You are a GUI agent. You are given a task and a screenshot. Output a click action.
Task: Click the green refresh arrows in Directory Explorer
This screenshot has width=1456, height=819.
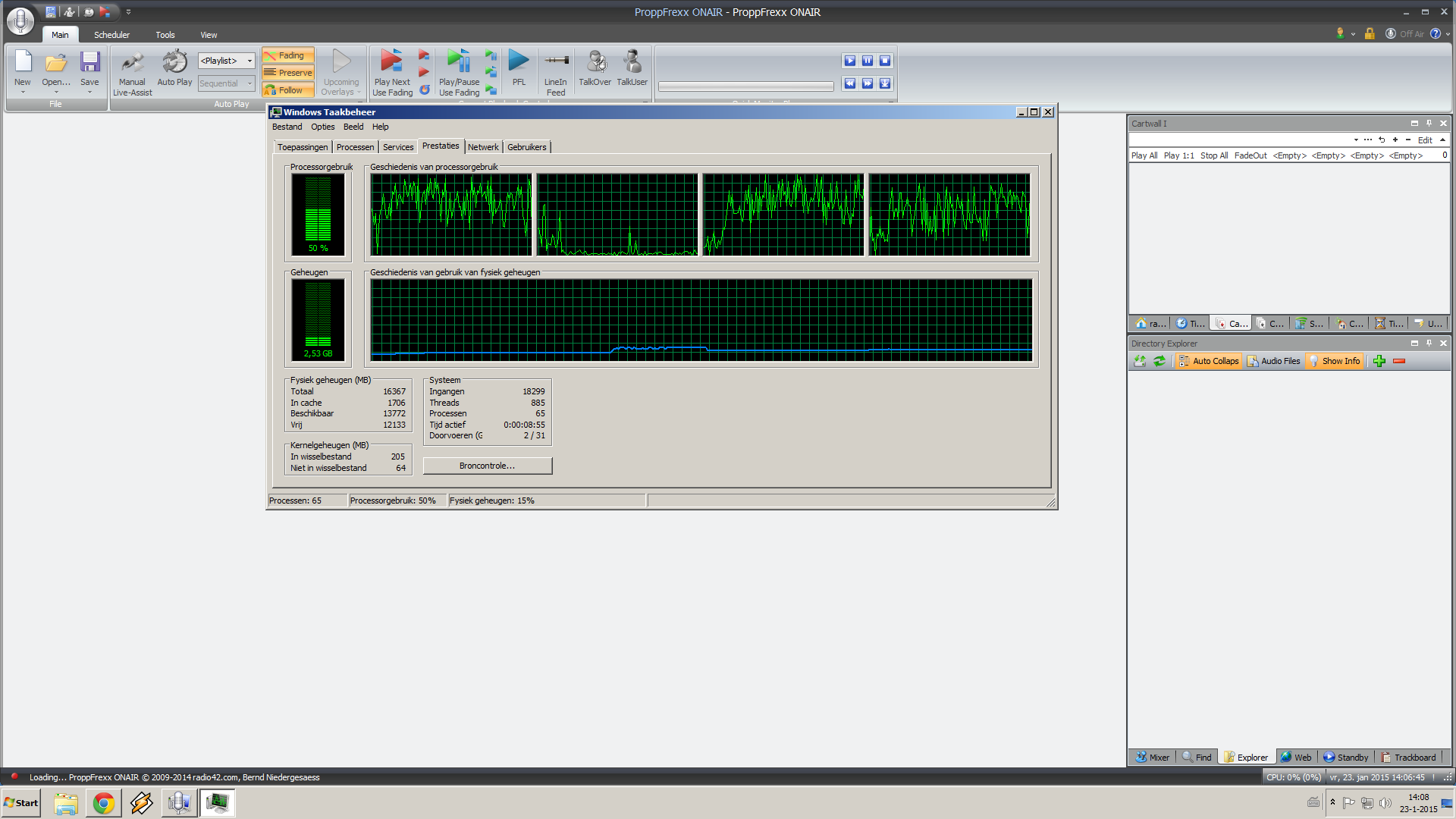[x=1159, y=361]
